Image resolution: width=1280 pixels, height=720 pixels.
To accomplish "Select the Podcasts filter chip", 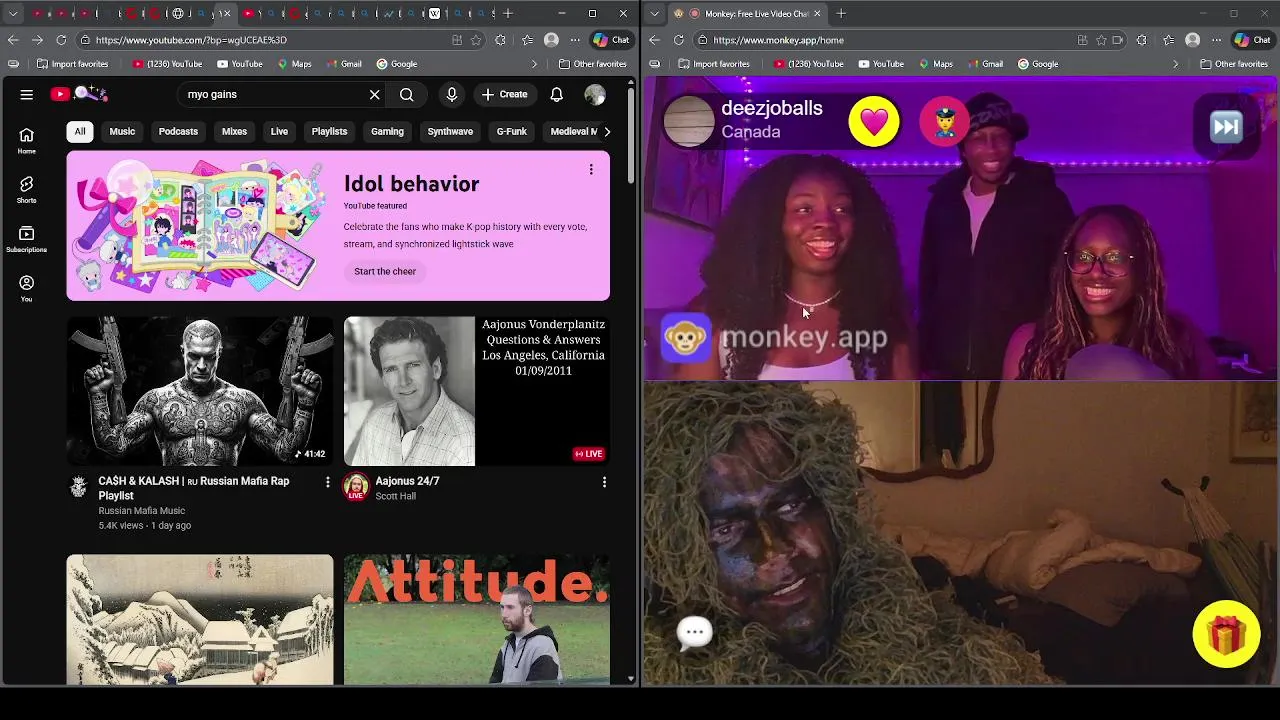I will 178,131.
